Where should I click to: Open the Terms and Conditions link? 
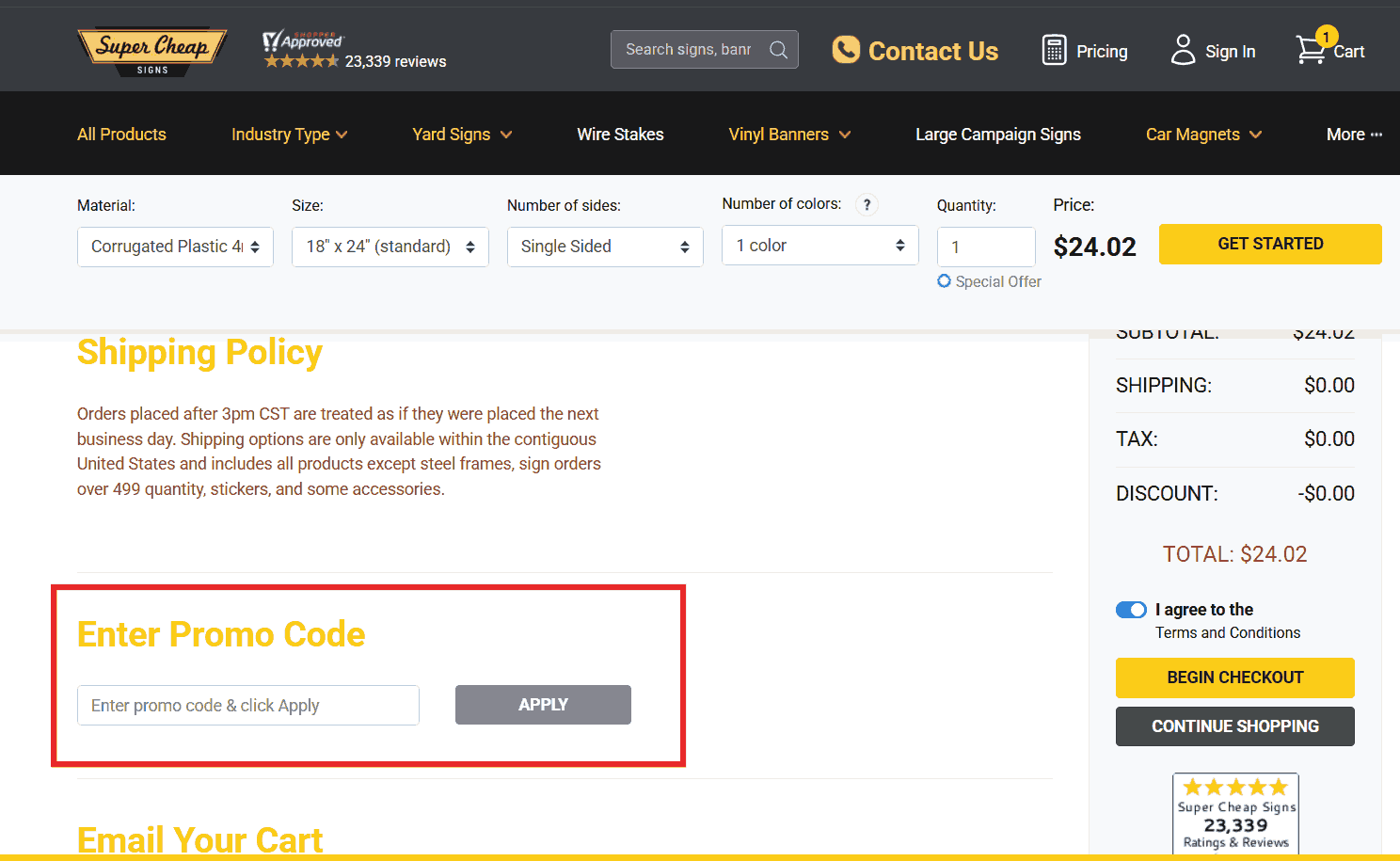tap(1228, 633)
